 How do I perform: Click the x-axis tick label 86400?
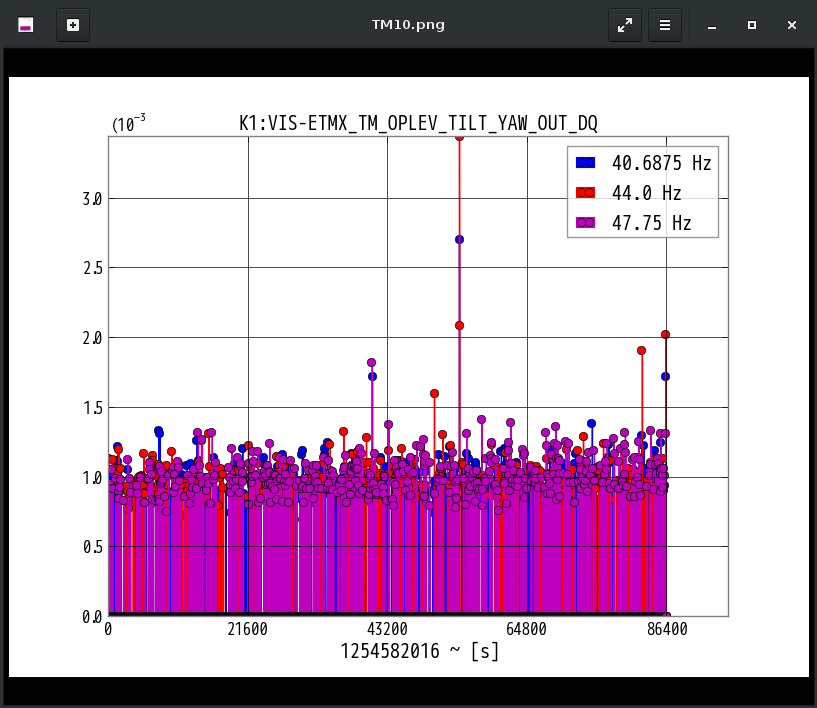667,629
